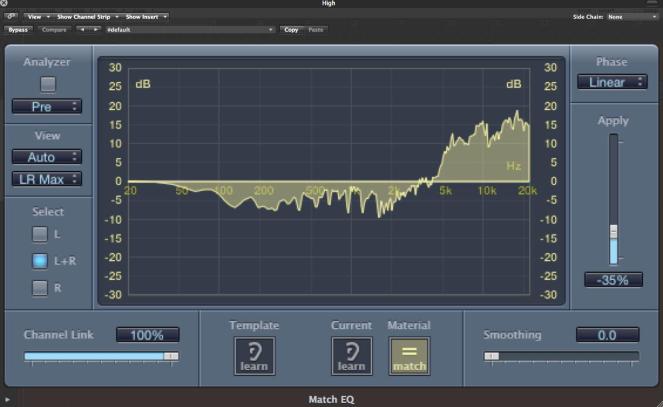
Task: Go to next preset with right arrow
Action: pos(96,30)
